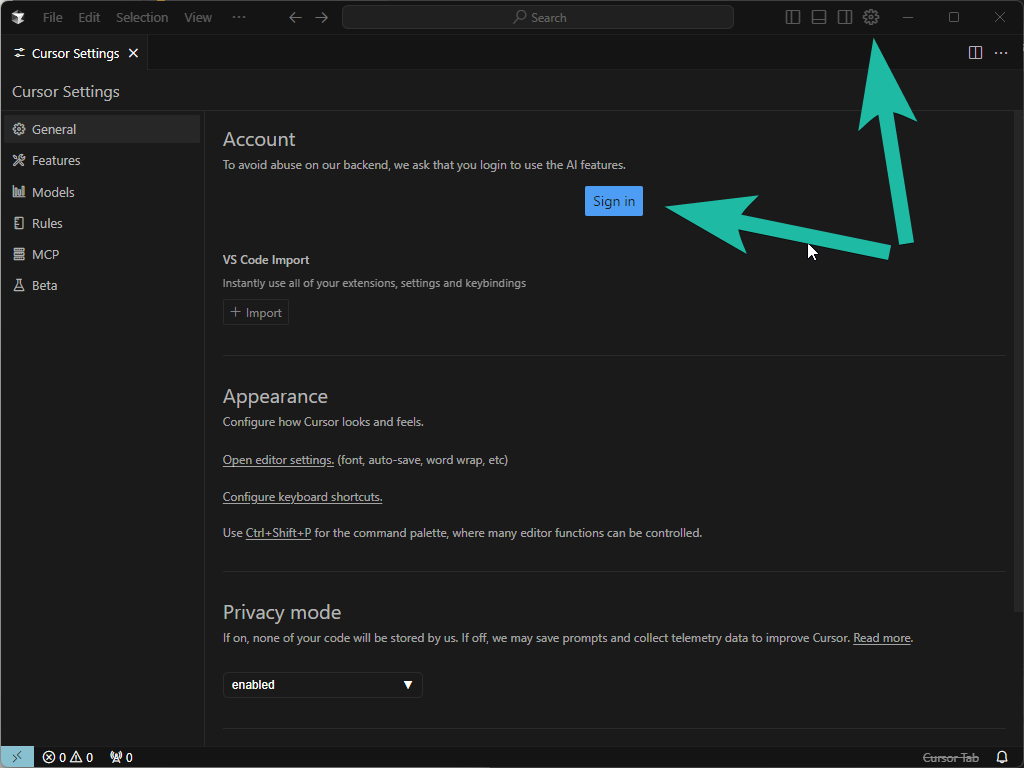Open the Edit menu
1024x768 pixels.
(89, 18)
